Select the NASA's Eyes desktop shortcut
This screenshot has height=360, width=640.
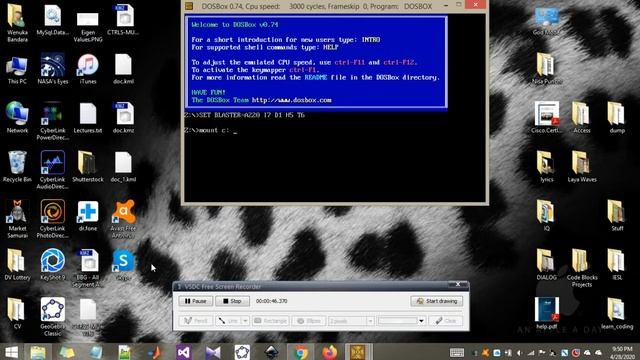tap(53, 69)
